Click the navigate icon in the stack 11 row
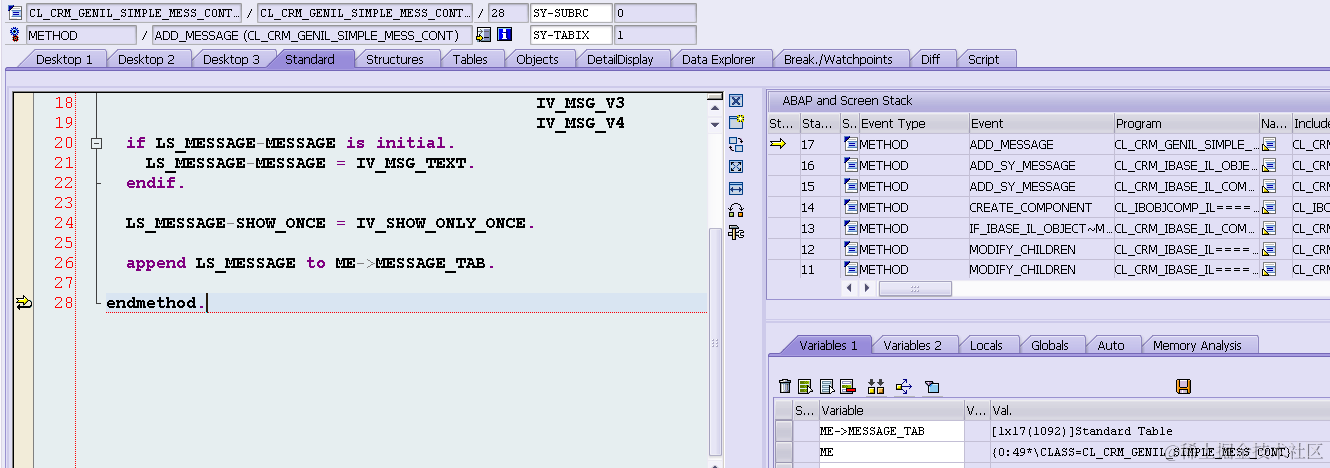The image size is (1330, 468). click(1269, 270)
